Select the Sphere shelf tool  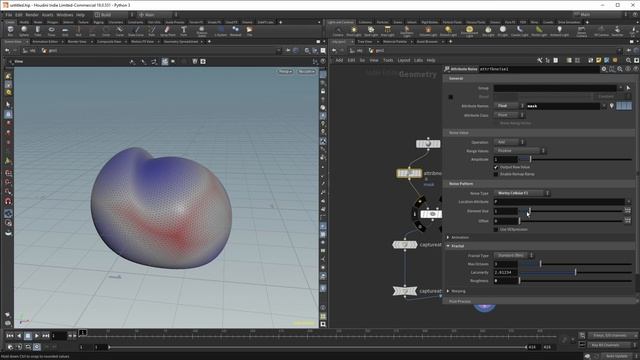(24, 31)
